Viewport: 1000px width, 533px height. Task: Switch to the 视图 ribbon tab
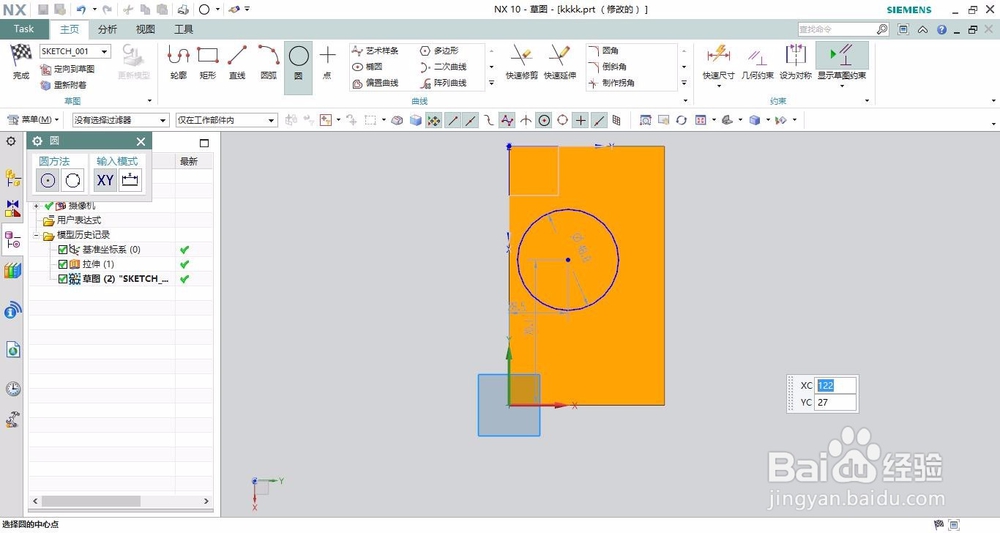pyautogui.click(x=145, y=29)
